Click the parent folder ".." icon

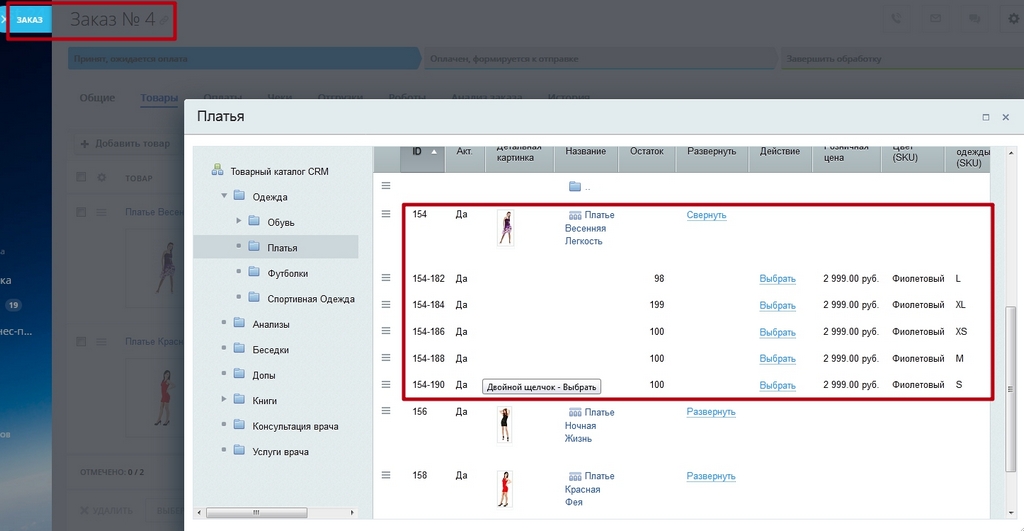(575, 187)
